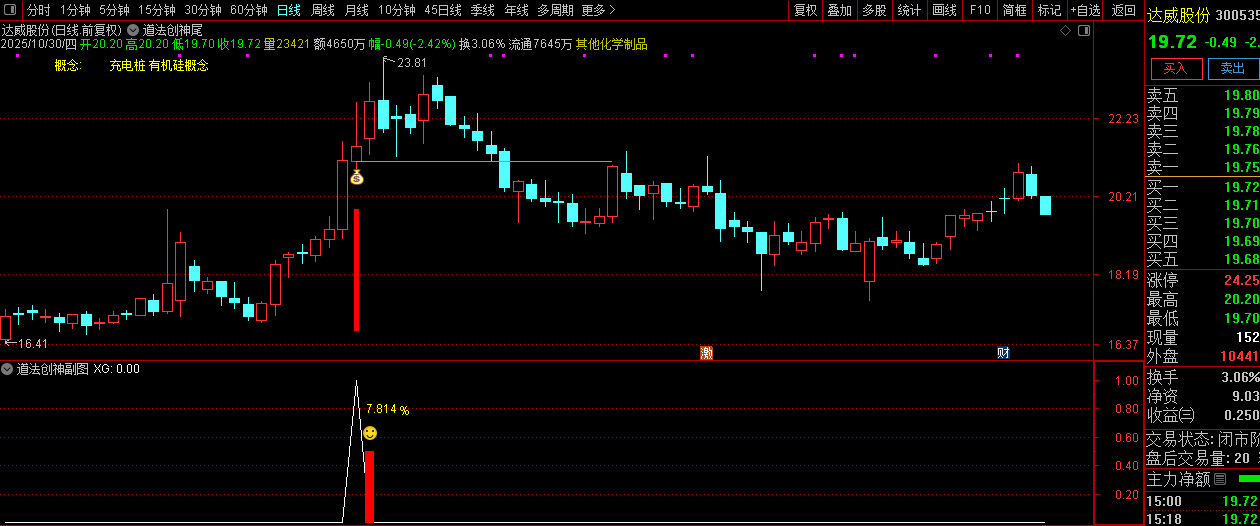Click the 叠加 overlay button
1260x526 pixels.
[x=839, y=10]
